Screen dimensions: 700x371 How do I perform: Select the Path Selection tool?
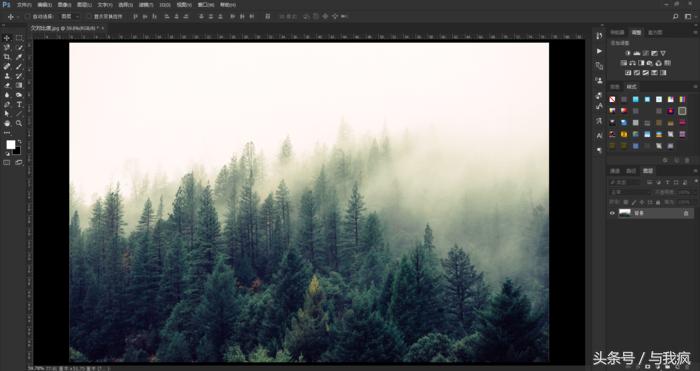[7, 114]
